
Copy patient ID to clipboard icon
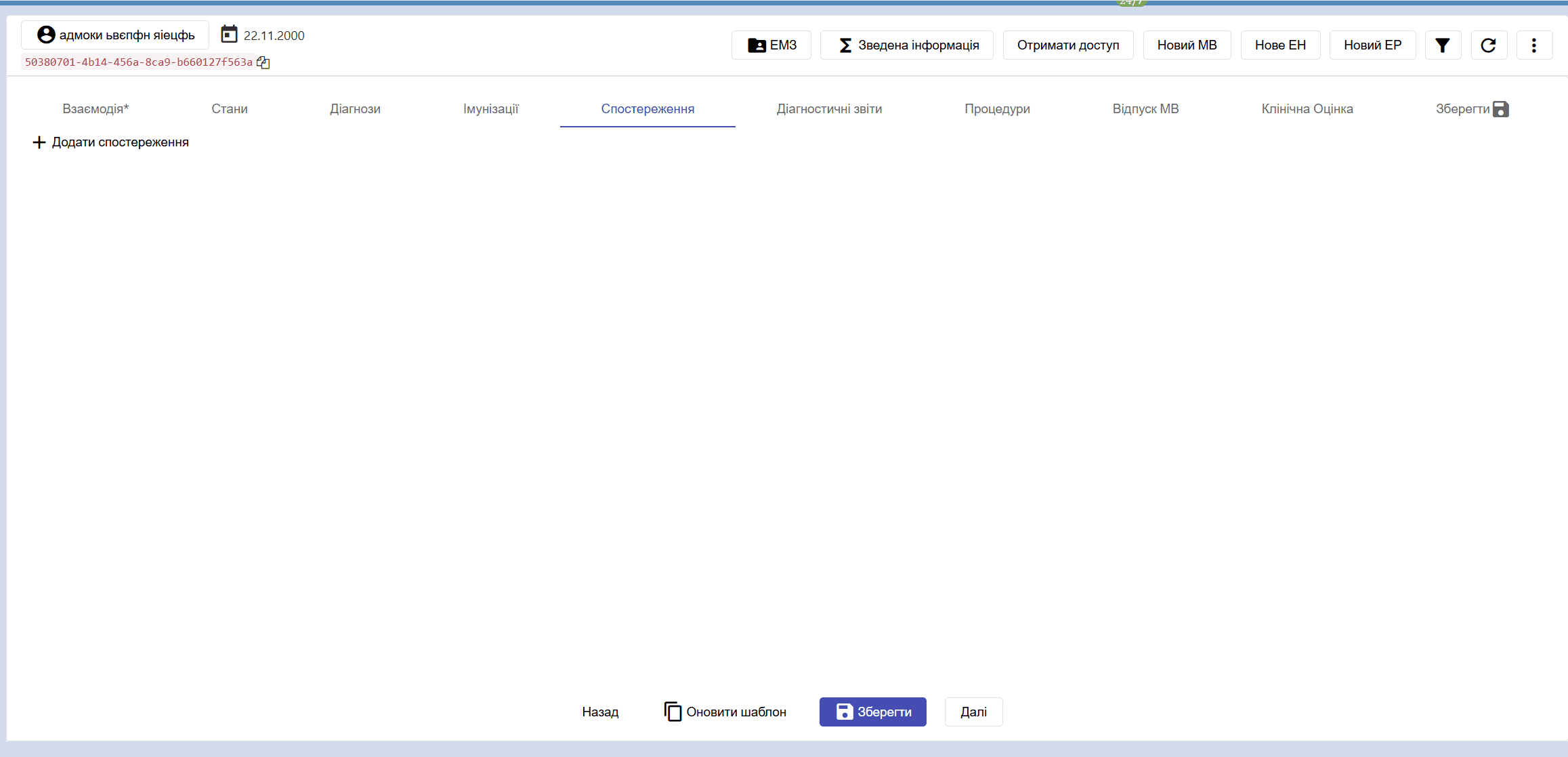pyautogui.click(x=263, y=62)
